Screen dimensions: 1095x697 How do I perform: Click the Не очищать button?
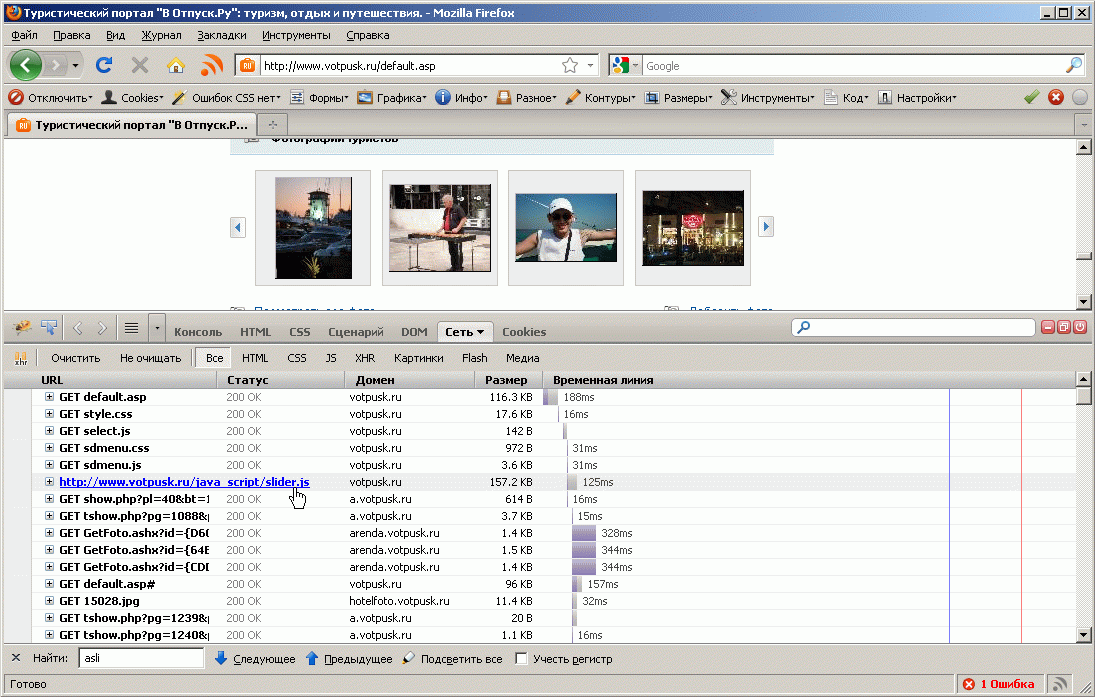click(150, 358)
